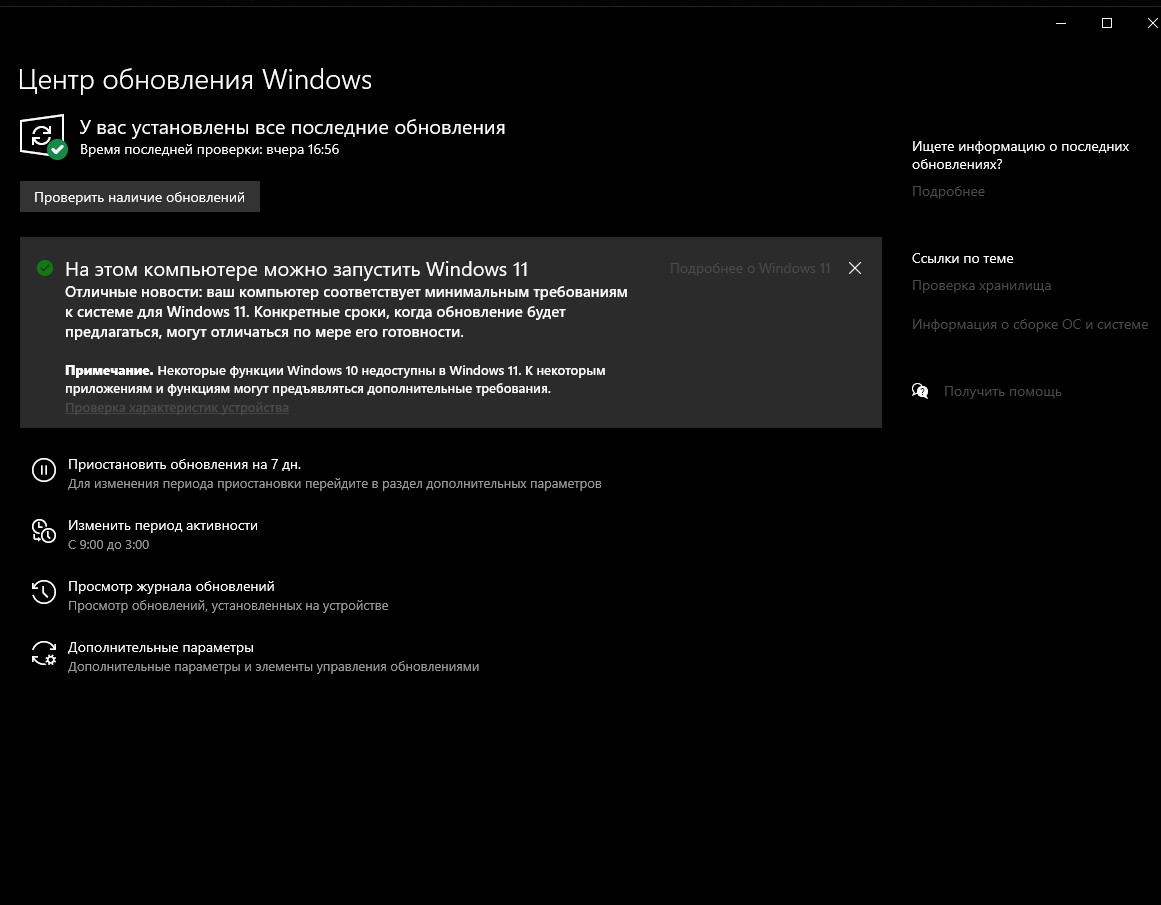Click the 'Примечание.' note text
The height and width of the screenshot is (905, 1161).
(x=110, y=370)
